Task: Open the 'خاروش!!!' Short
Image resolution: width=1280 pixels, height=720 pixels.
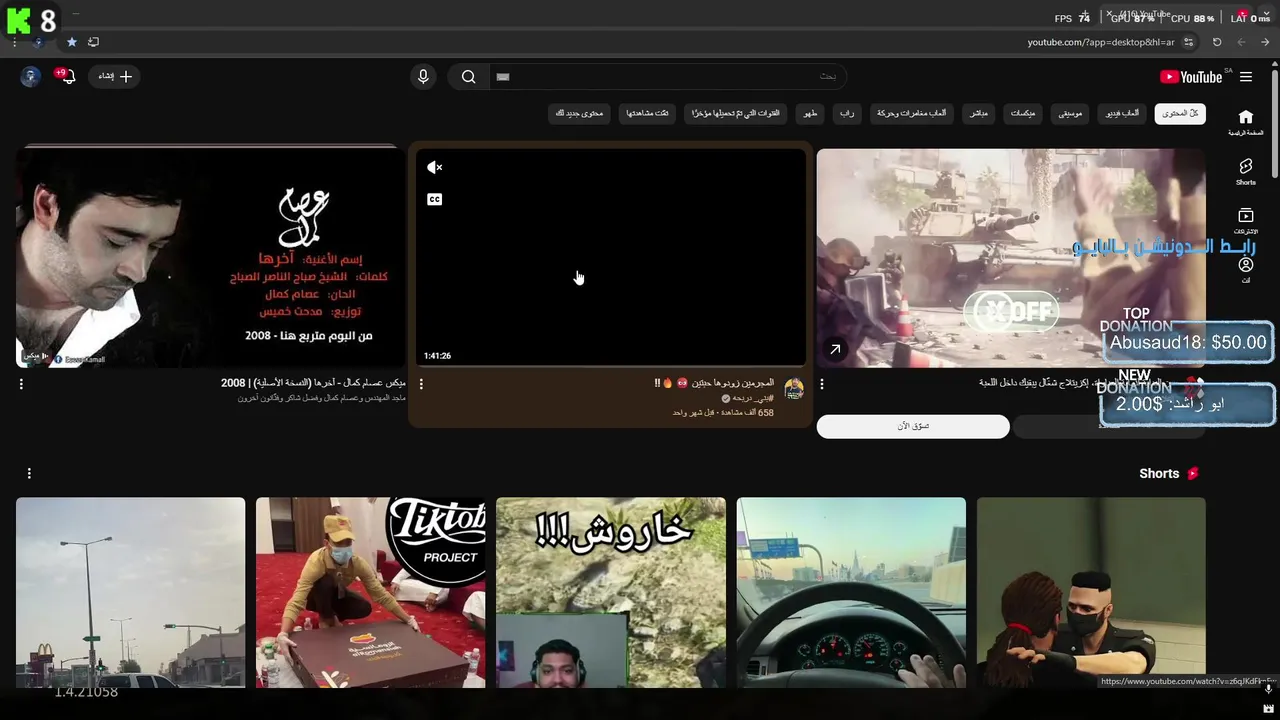Action: click(611, 592)
